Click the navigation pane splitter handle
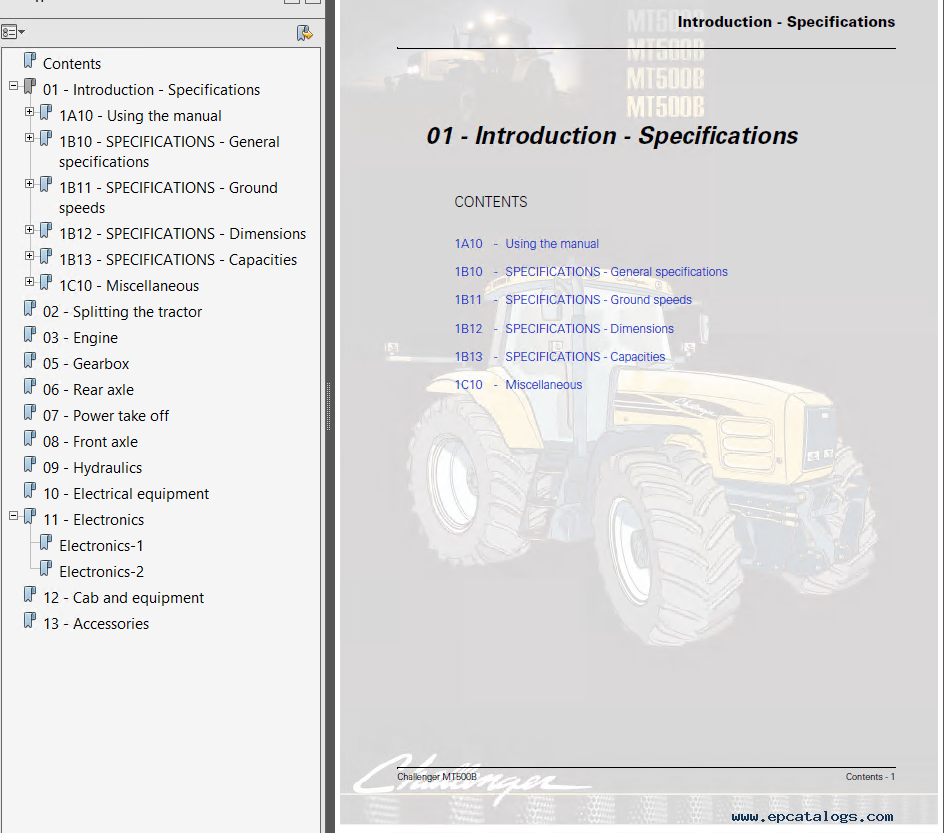The width and height of the screenshot is (944, 833). coord(329,407)
